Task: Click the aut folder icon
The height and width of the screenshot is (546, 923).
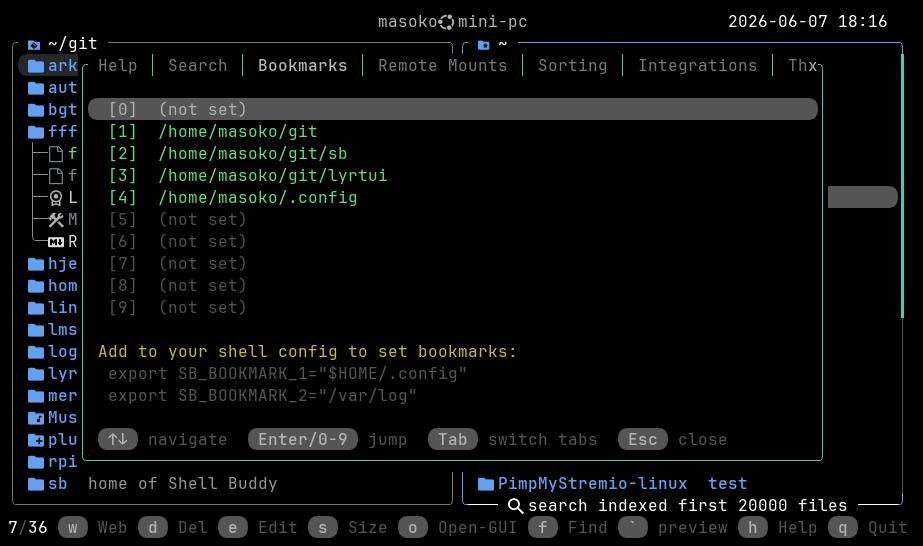Action: [x=36, y=88]
